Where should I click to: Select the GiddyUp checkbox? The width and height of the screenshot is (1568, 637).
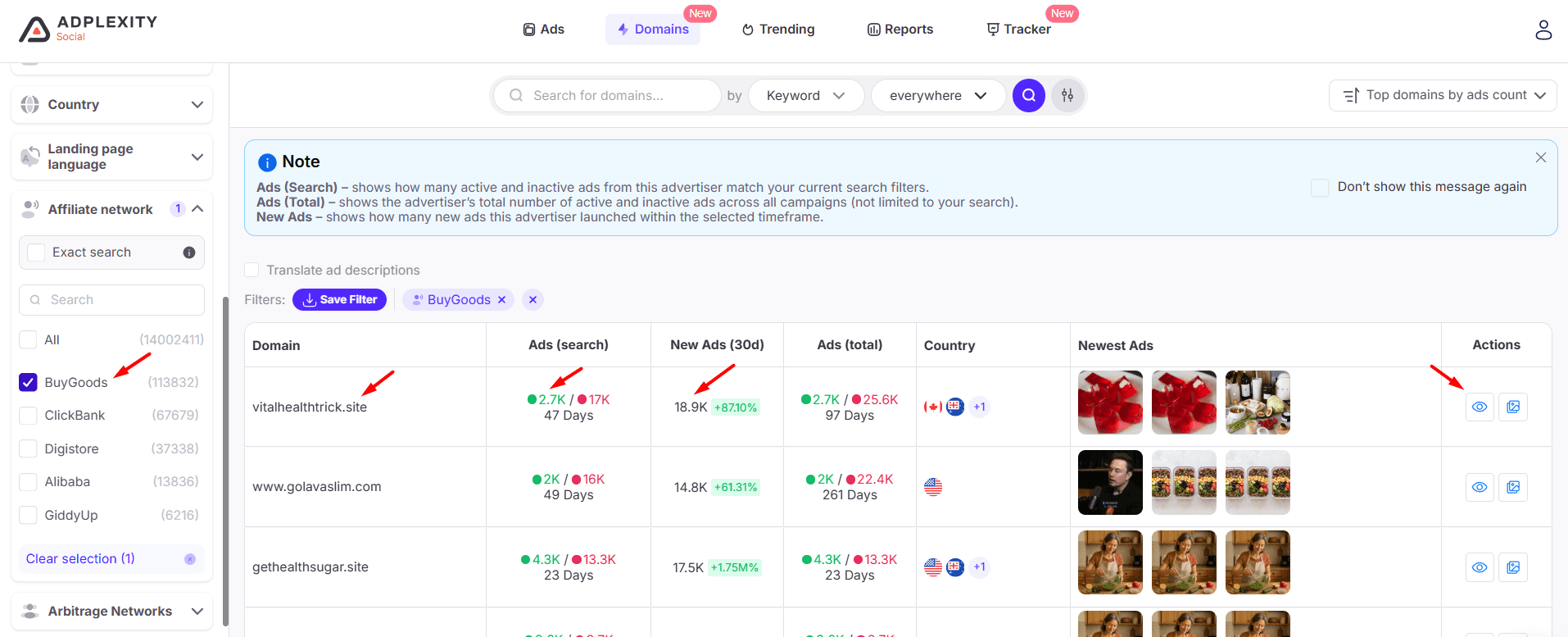28,515
